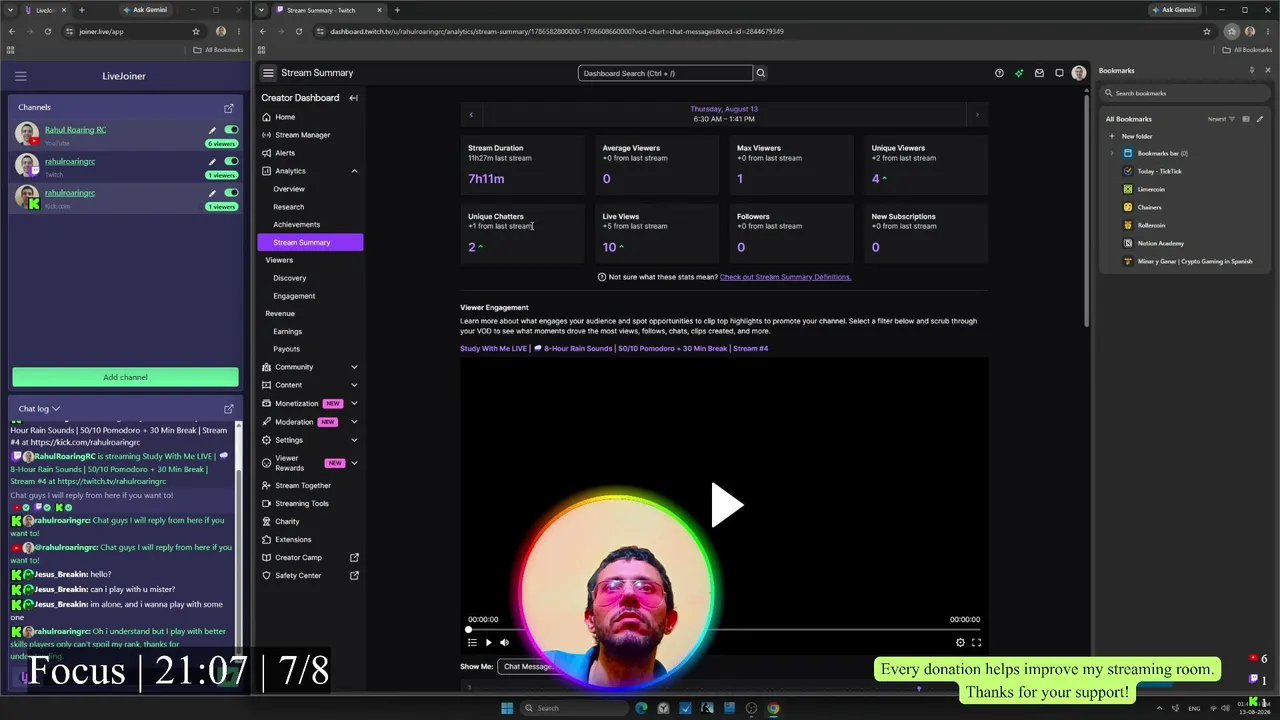The width and height of the screenshot is (1280, 720).
Task: Edit the rahulroaringrc Kick.com channel entry
Action: coord(212,193)
